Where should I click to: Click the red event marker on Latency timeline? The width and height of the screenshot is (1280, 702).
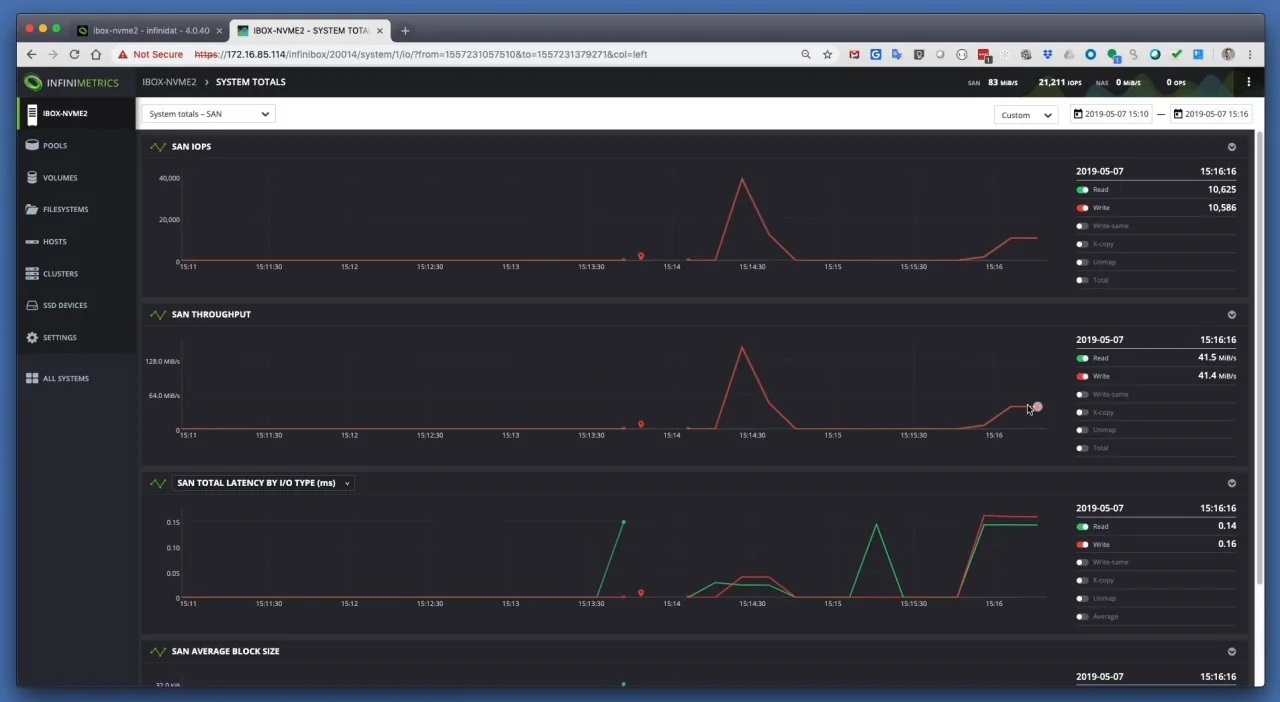pyautogui.click(x=641, y=592)
